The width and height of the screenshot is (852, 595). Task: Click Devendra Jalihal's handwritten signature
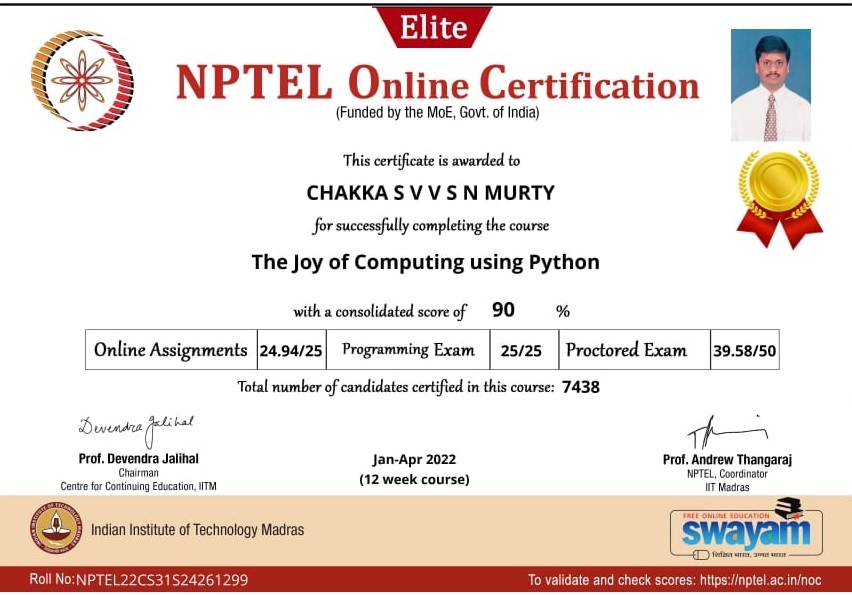pos(135,429)
